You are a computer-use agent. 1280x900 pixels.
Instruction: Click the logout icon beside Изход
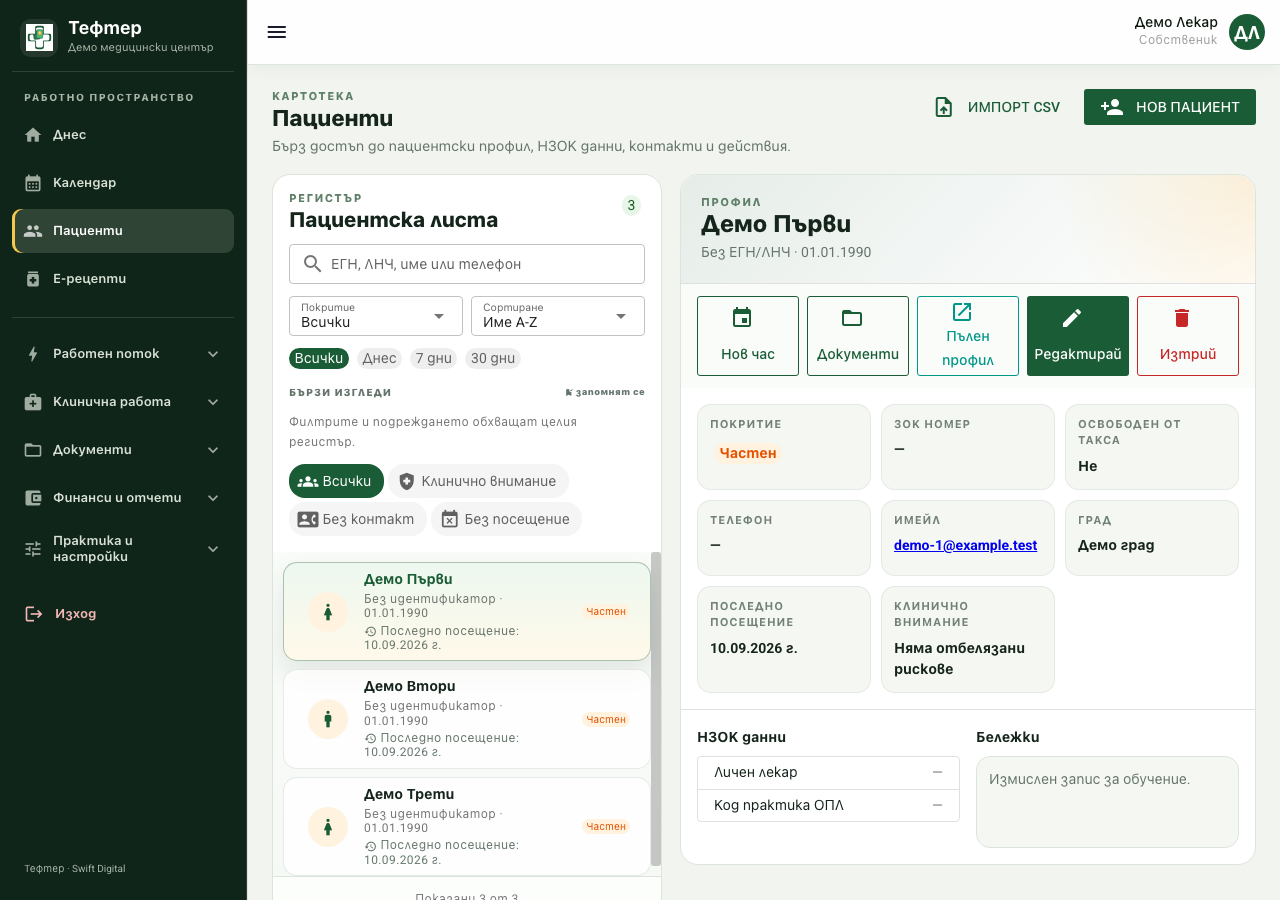coord(34,613)
